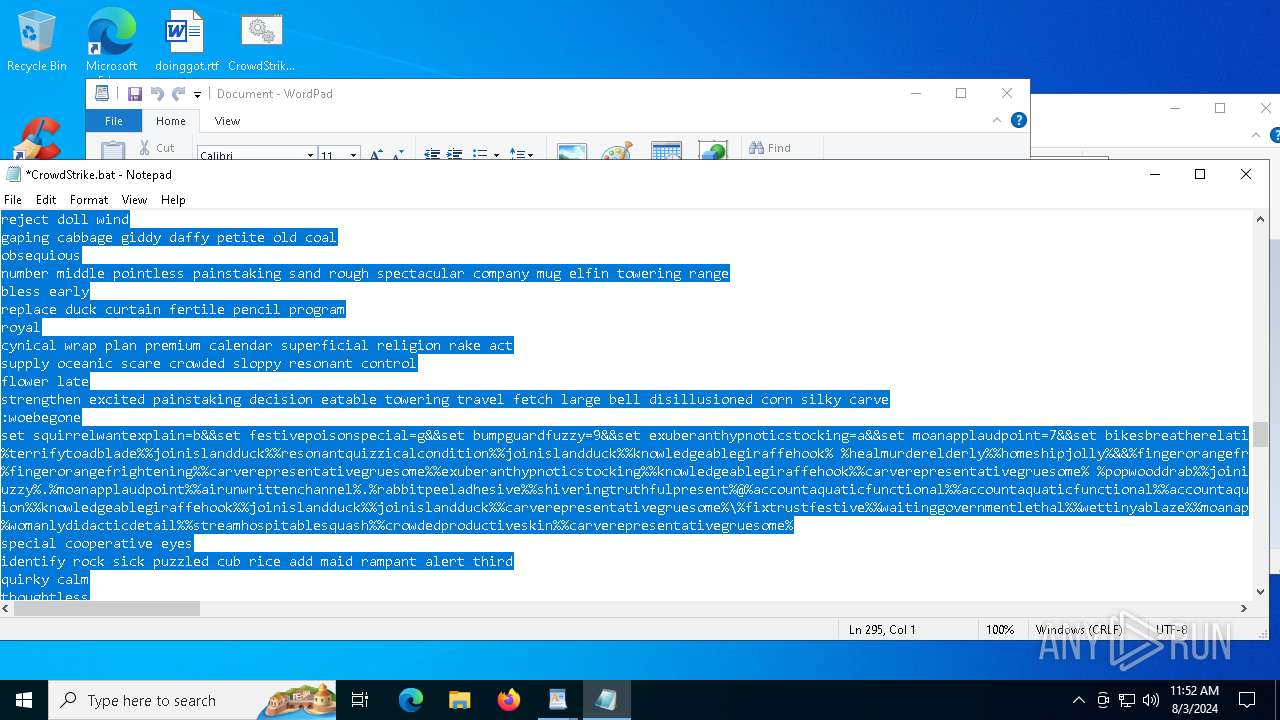1280x720 pixels.
Task: Click the Decrease indent icon in WordPad
Action: click(432, 155)
